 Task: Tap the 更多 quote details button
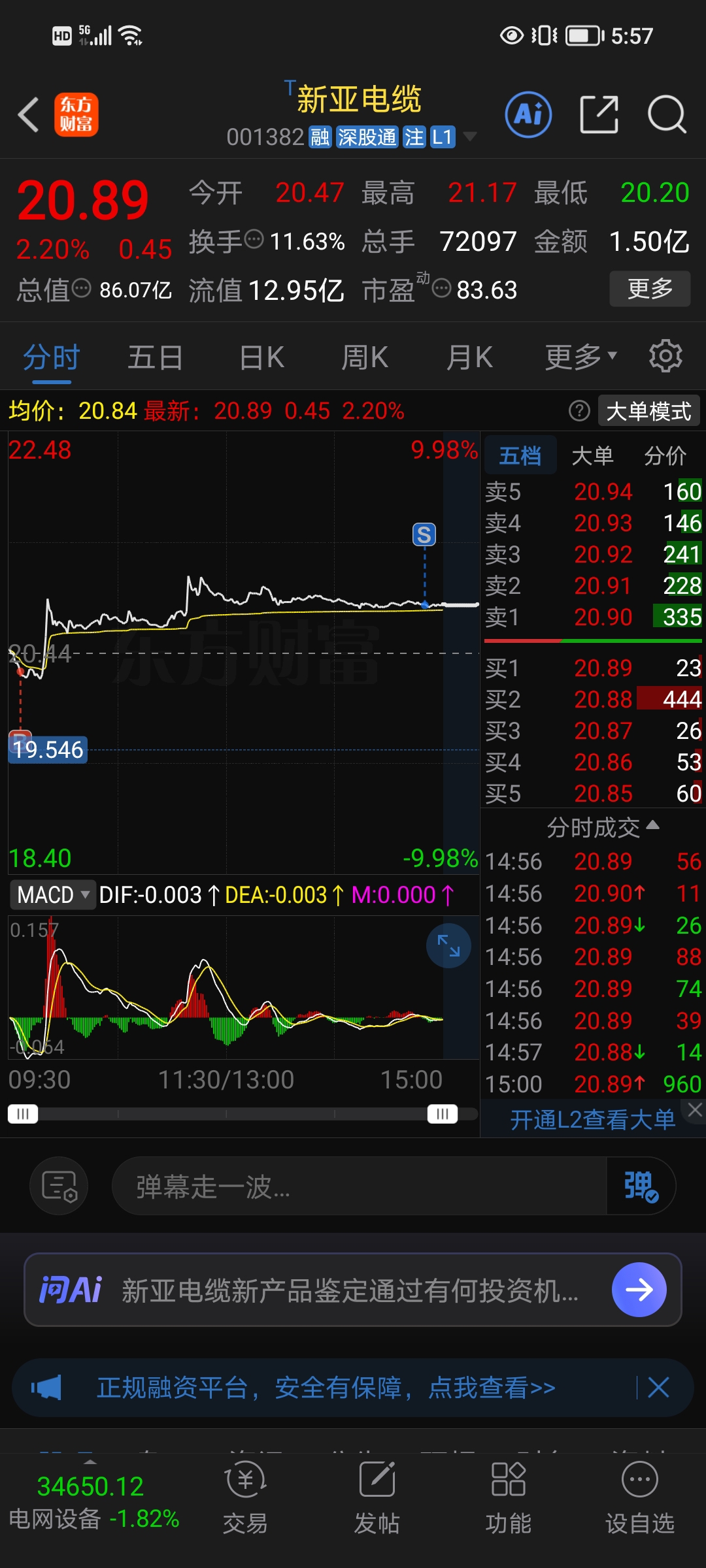click(x=650, y=289)
